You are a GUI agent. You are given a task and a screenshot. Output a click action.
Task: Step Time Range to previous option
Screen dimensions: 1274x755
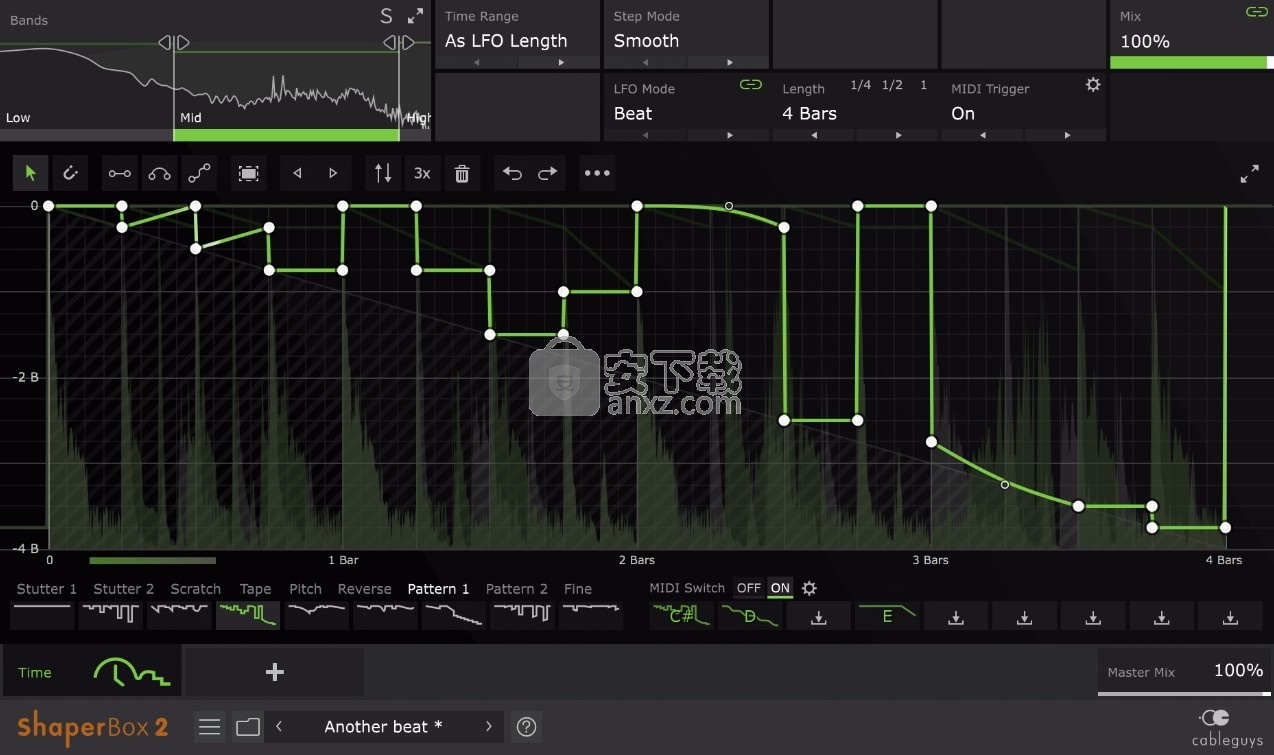[x=477, y=62]
